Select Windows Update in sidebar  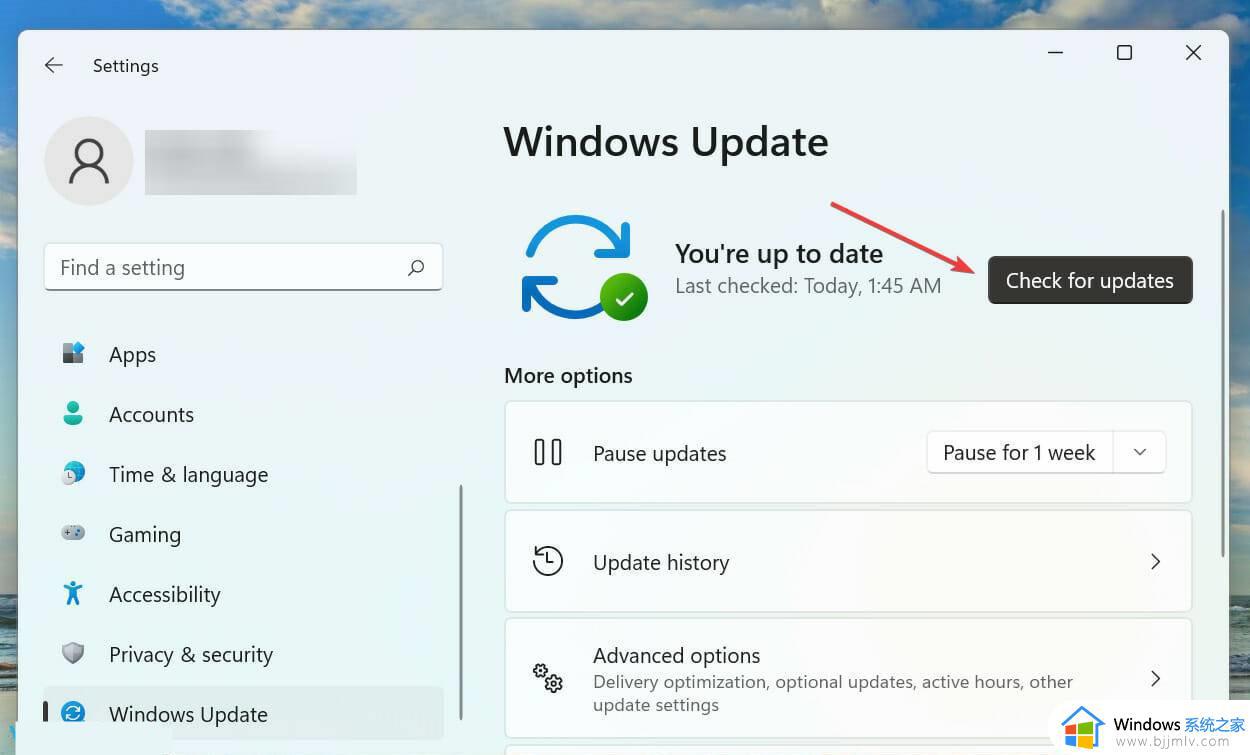[244, 713]
